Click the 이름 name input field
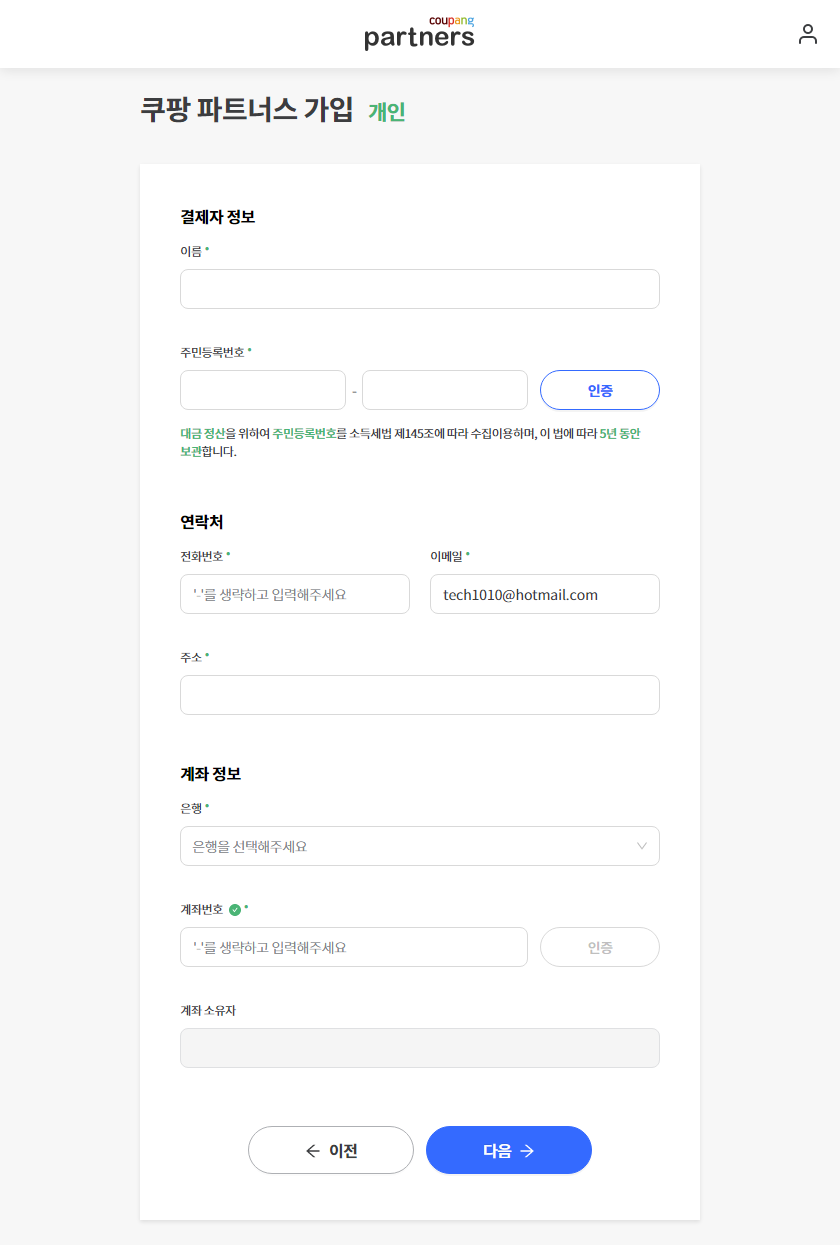 click(x=420, y=289)
